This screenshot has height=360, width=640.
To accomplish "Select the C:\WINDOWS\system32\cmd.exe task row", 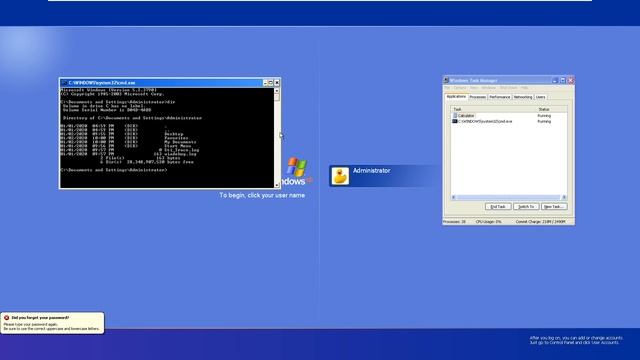I will coord(509,121).
